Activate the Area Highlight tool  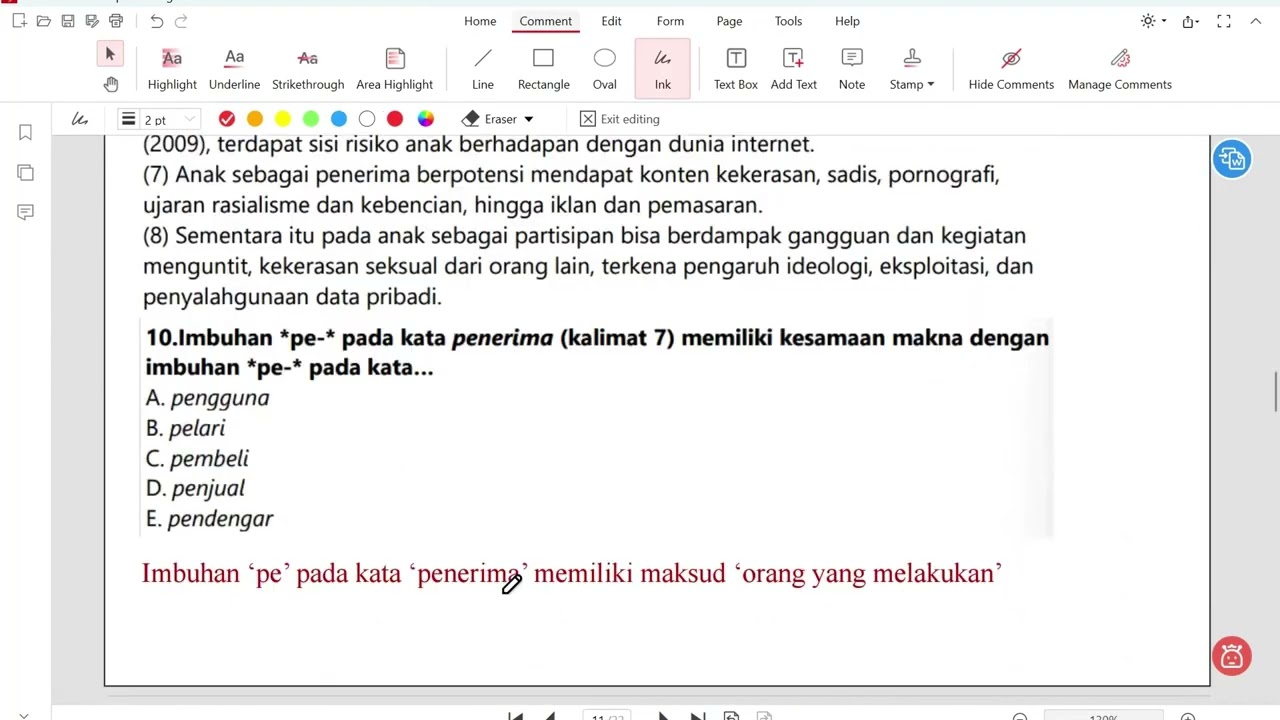[x=394, y=70]
